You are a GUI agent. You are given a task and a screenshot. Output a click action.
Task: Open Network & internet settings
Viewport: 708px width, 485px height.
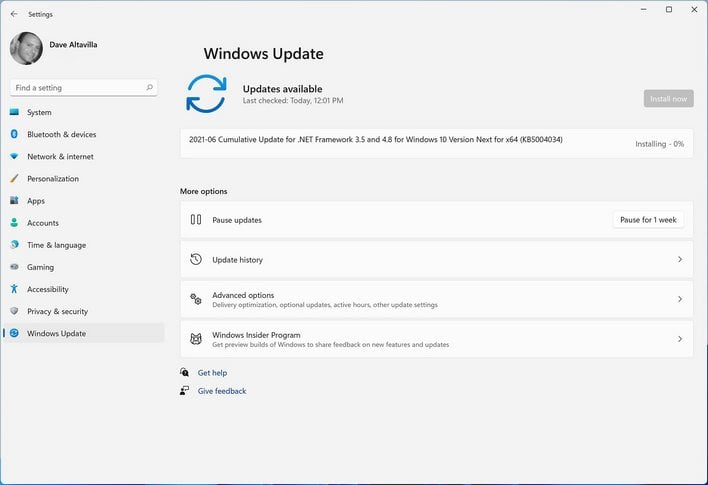pyautogui.click(x=84, y=156)
